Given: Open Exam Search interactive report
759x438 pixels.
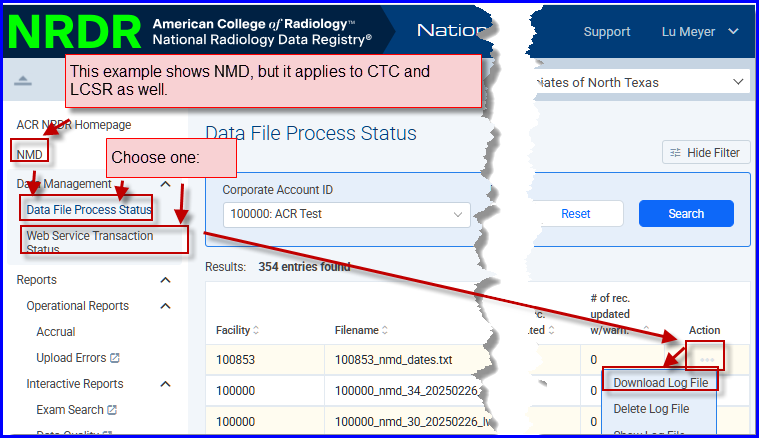Looking at the screenshot, I should click(x=70, y=409).
